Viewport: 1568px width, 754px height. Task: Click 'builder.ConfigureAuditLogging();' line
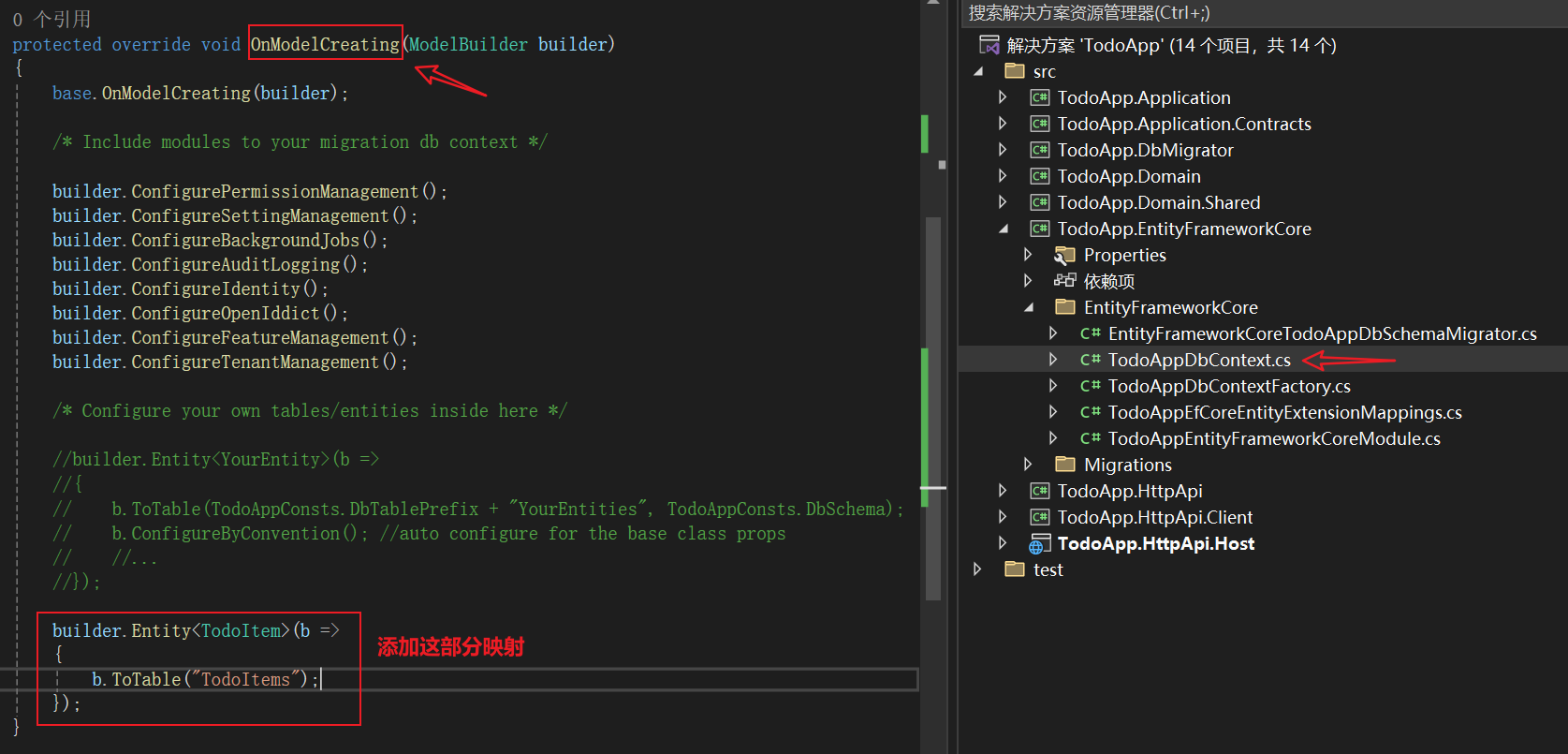click(211, 264)
